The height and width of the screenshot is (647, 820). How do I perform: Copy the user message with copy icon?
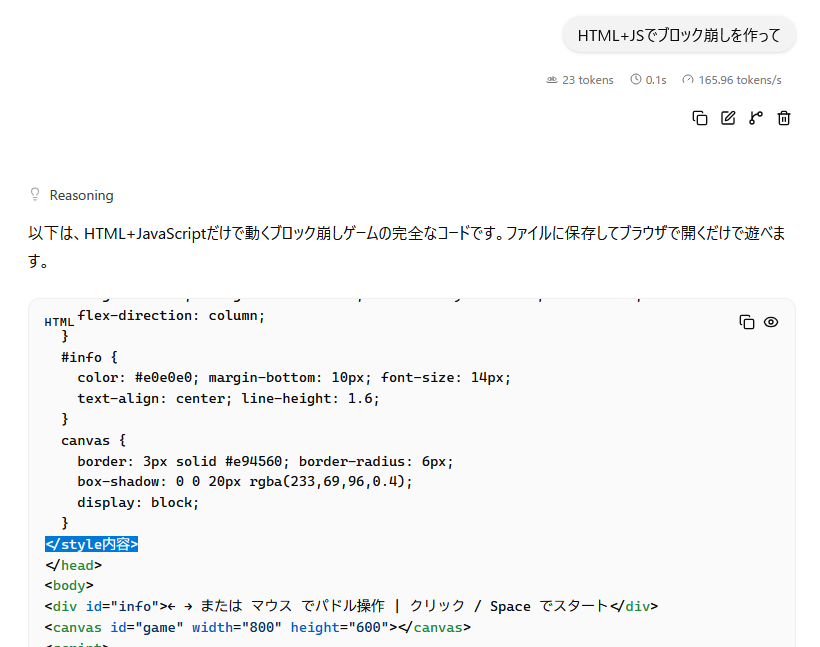700,118
